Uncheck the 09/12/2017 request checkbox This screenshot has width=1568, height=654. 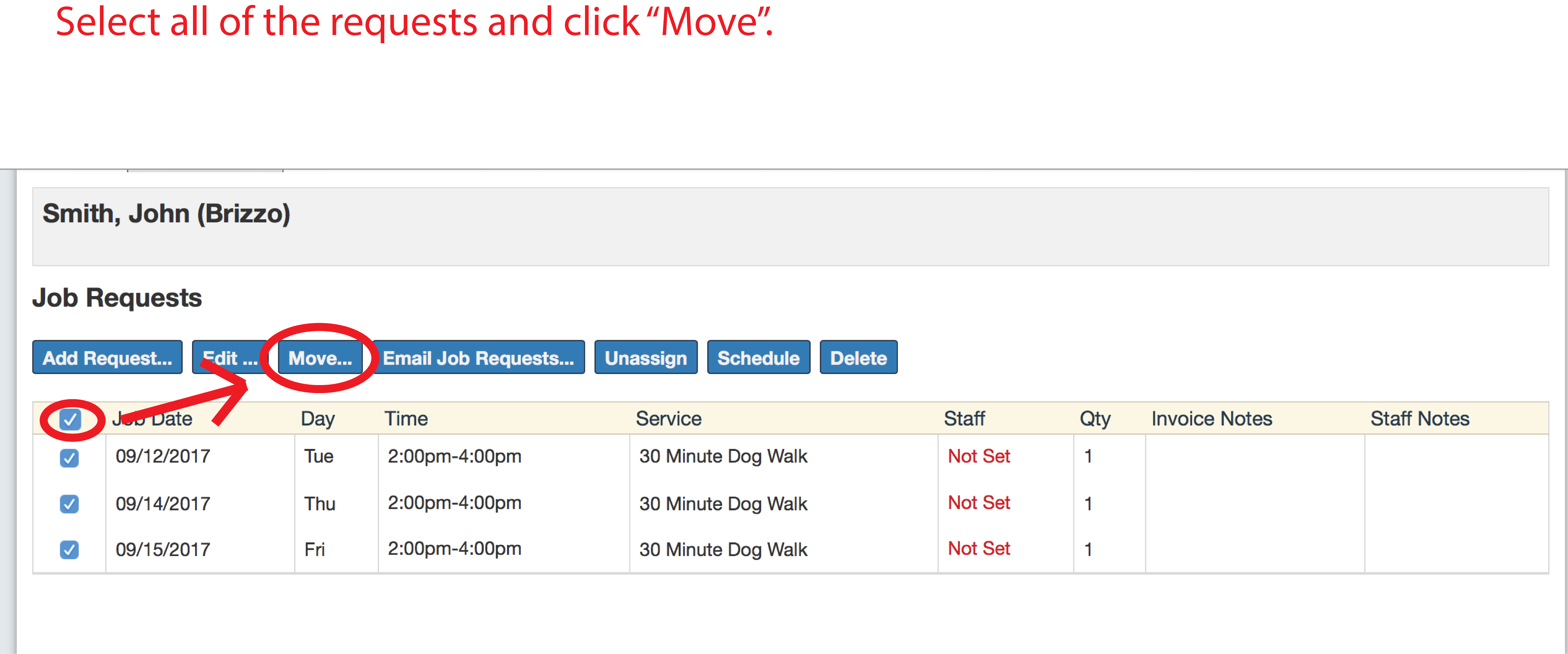pos(69,458)
